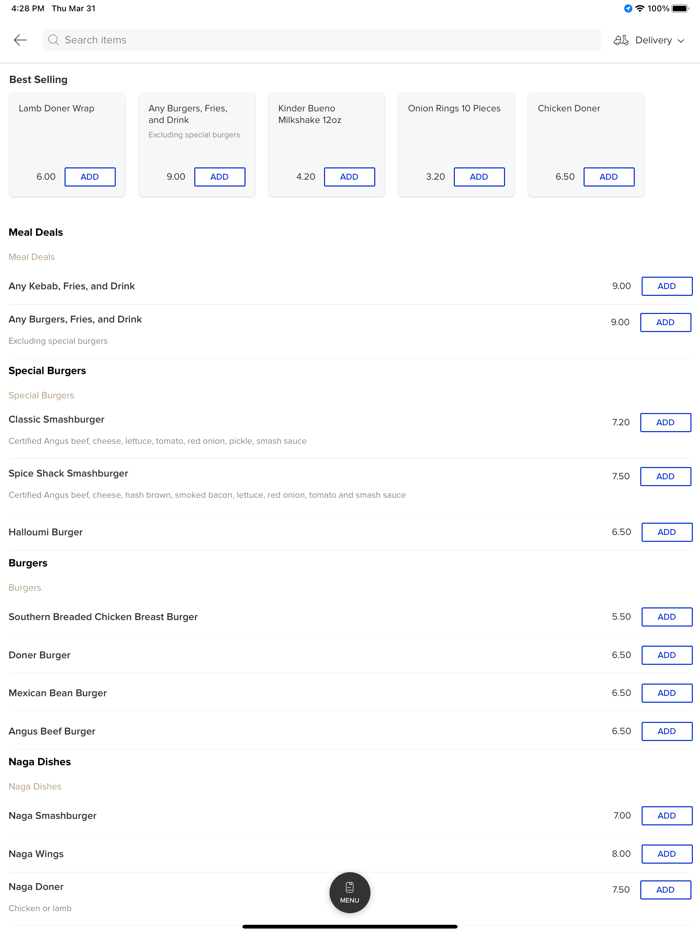700x934 pixels.
Task: Add Chicken Doner from Best Selling
Action: tap(608, 177)
